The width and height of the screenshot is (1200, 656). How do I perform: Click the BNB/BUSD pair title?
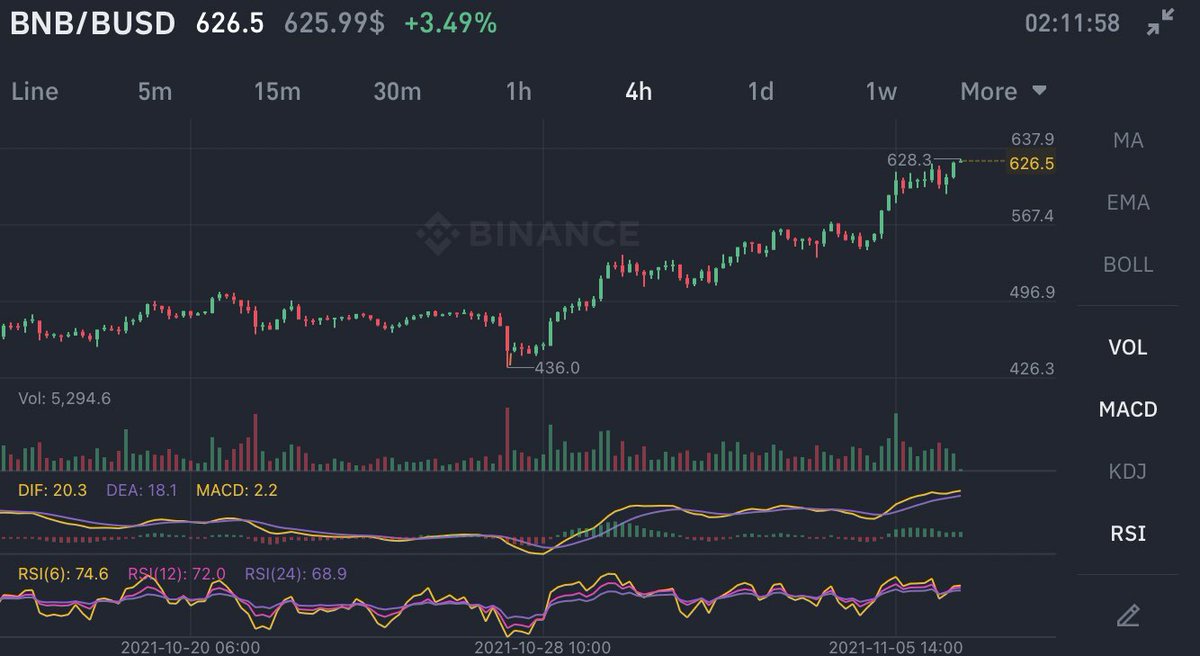tap(93, 23)
